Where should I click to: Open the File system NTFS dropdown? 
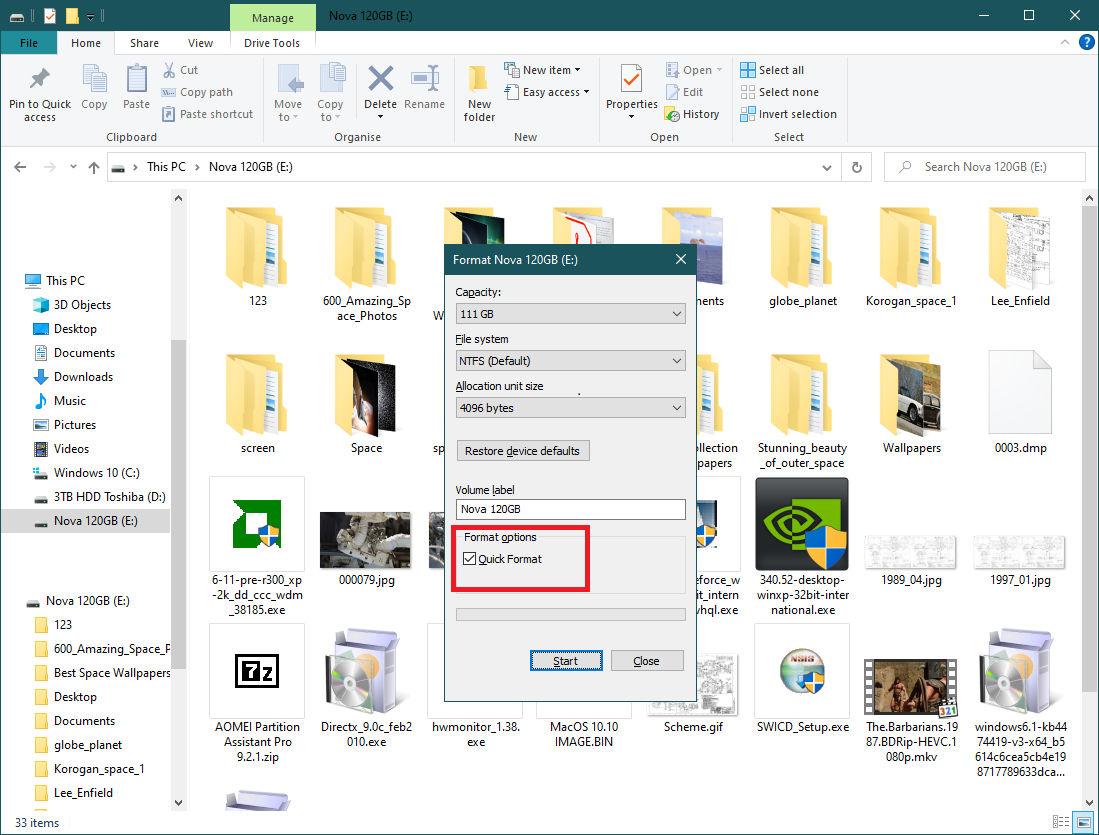tap(570, 361)
